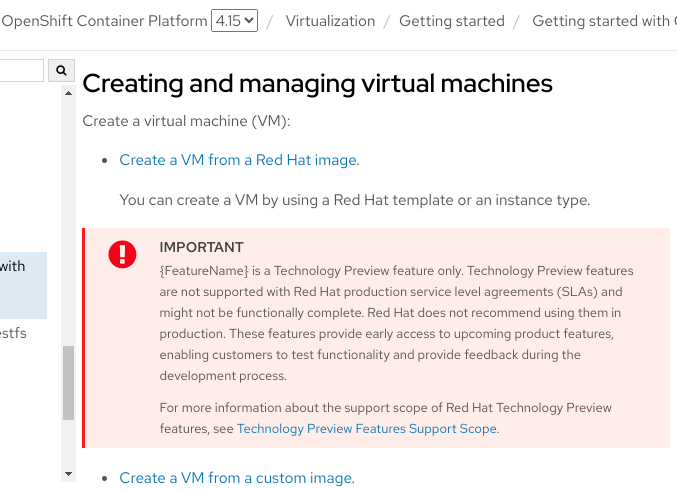Viewport: 677px width, 490px height.
Task: Click the Creating and managing virtual machines heading
Action: pos(317,83)
